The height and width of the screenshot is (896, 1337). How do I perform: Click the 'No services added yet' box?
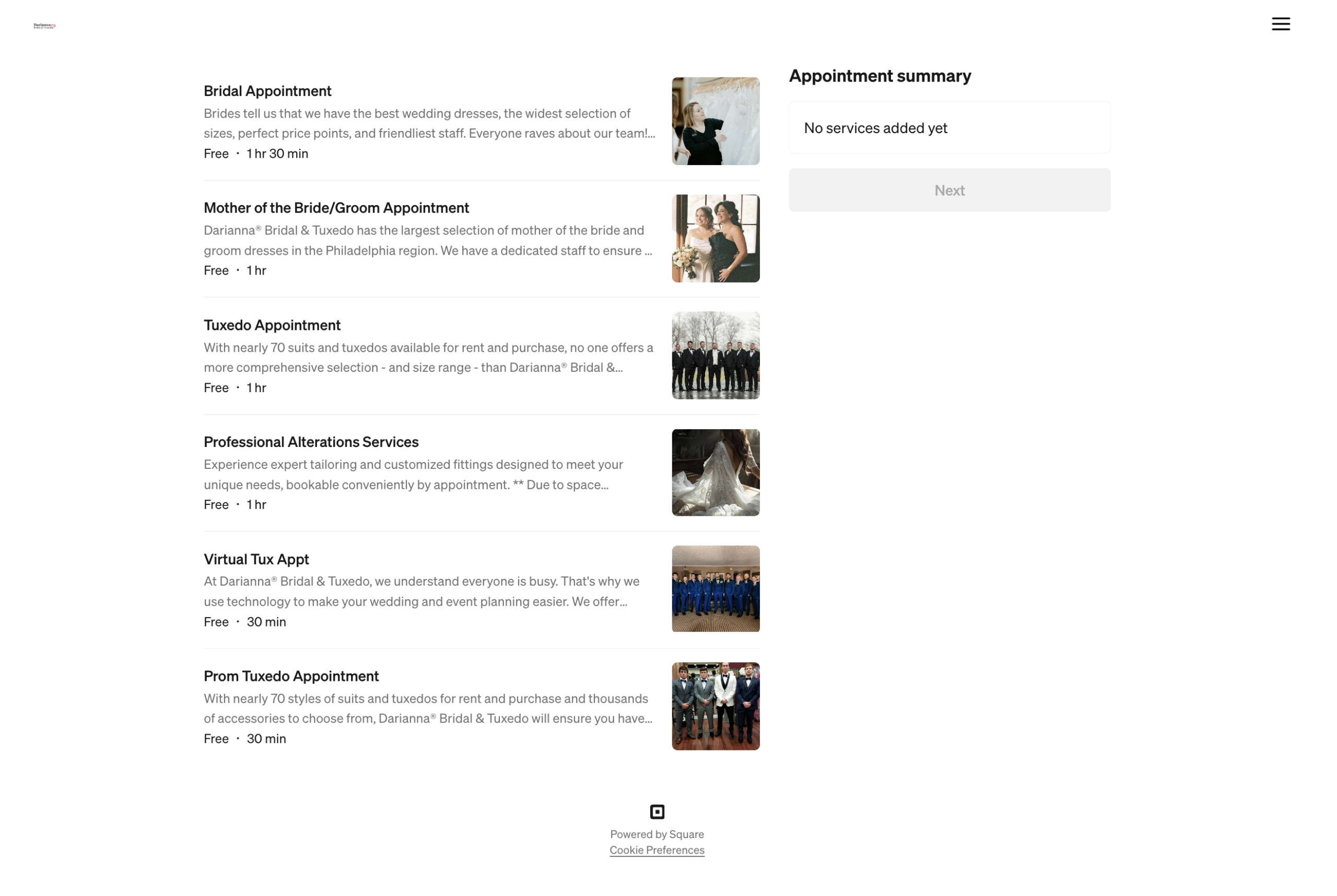point(949,127)
